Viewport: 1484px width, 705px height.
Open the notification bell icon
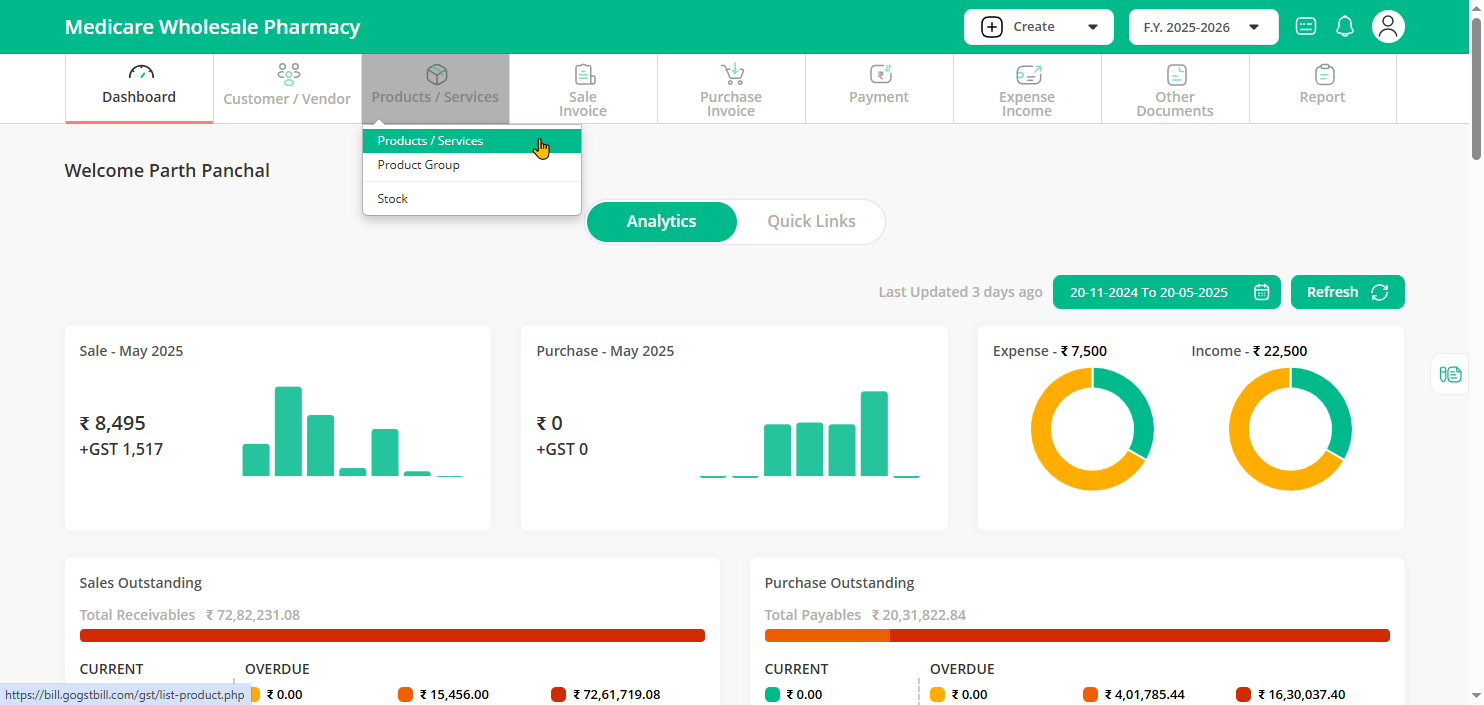[x=1345, y=27]
